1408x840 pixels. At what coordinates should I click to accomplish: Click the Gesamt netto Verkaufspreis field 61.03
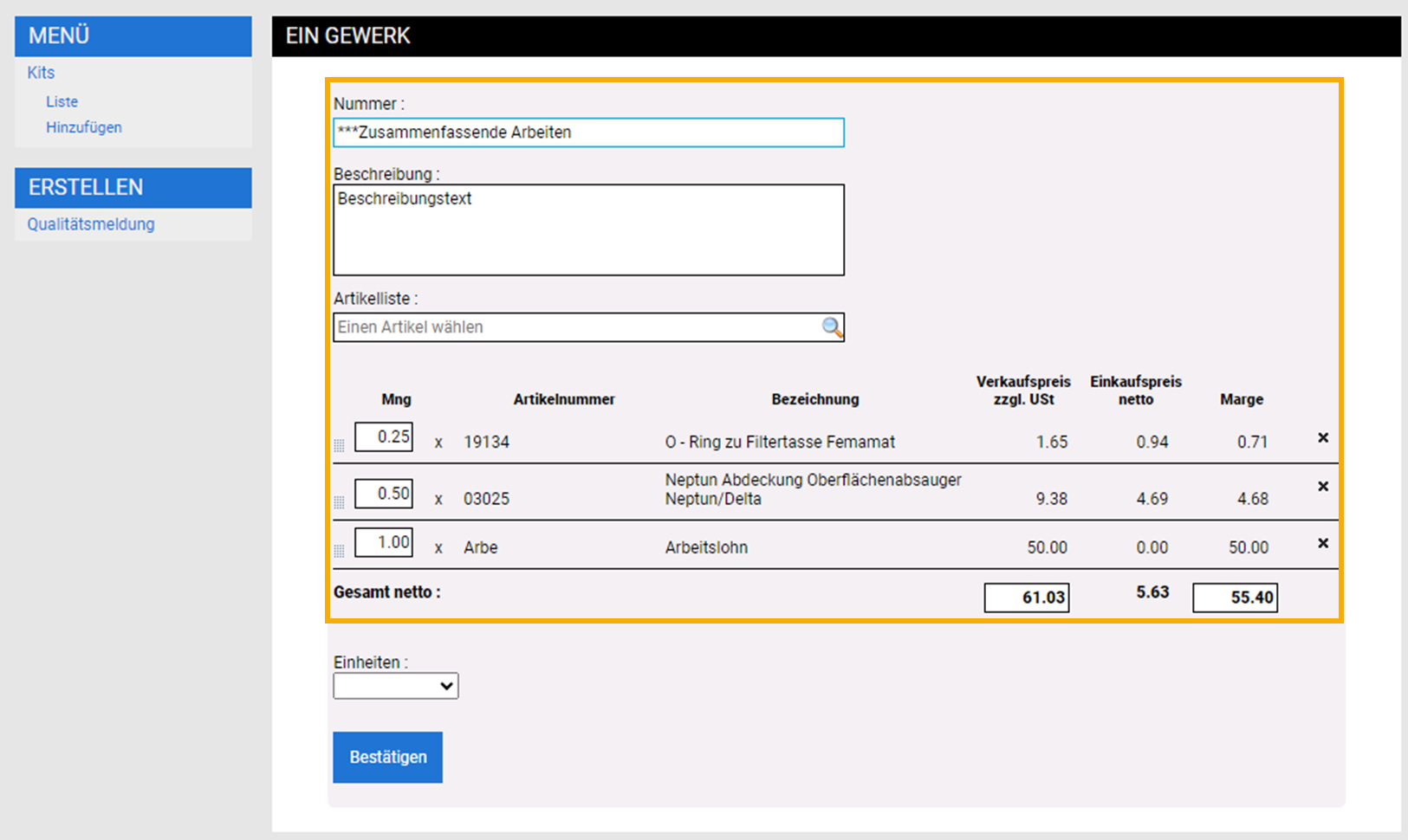(1027, 598)
